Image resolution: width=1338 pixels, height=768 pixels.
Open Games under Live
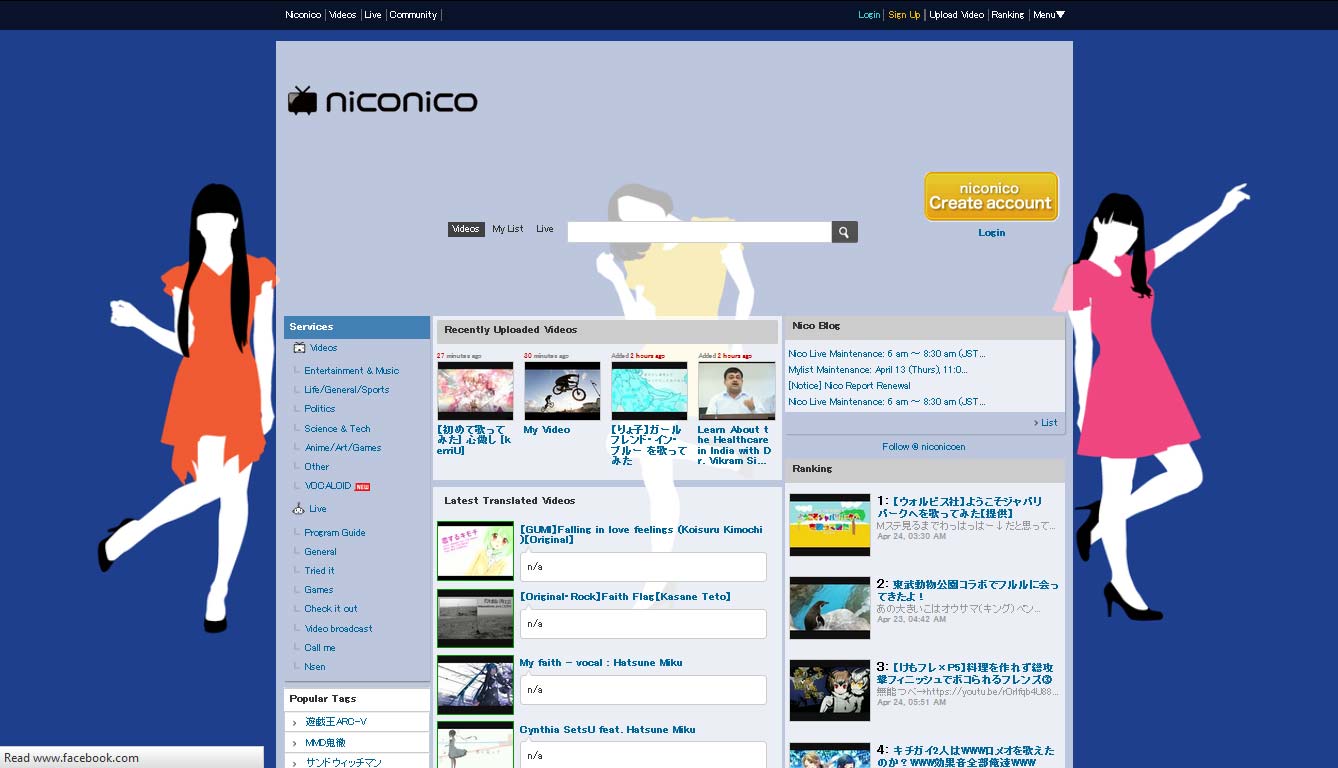click(x=319, y=590)
